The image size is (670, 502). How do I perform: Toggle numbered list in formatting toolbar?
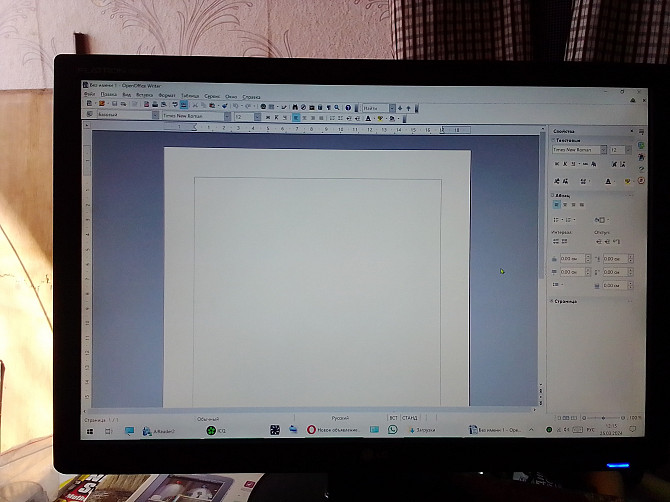(x=332, y=118)
